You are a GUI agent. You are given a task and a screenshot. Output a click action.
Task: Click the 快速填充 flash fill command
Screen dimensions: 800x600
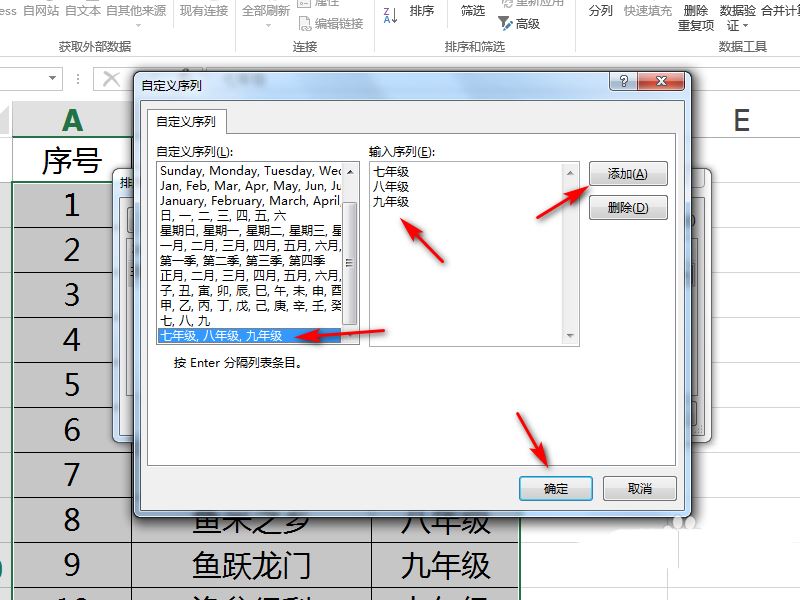point(648,11)
